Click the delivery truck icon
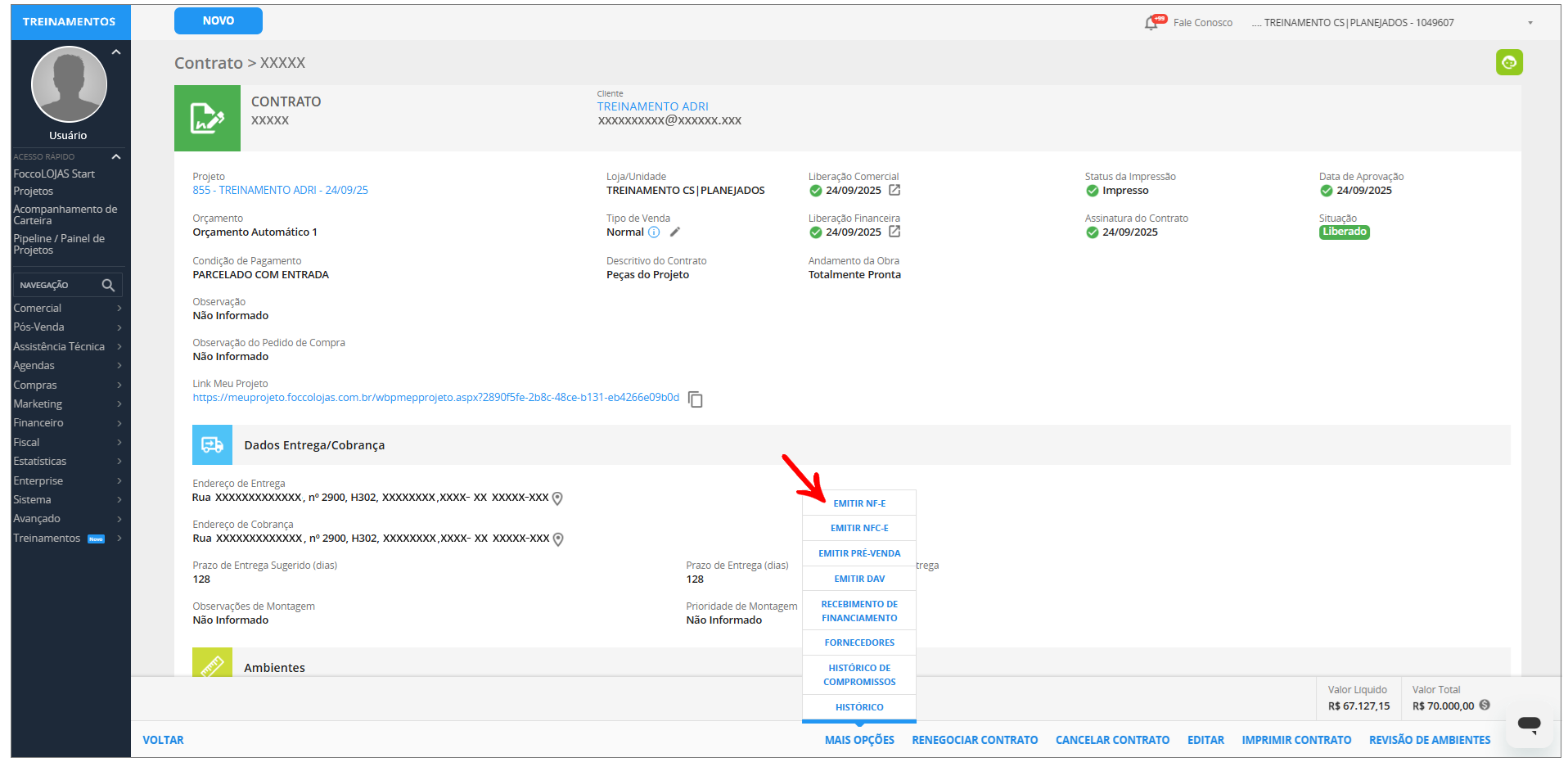The height and width of the screenshot is (762, 1568). pos(212,444)
